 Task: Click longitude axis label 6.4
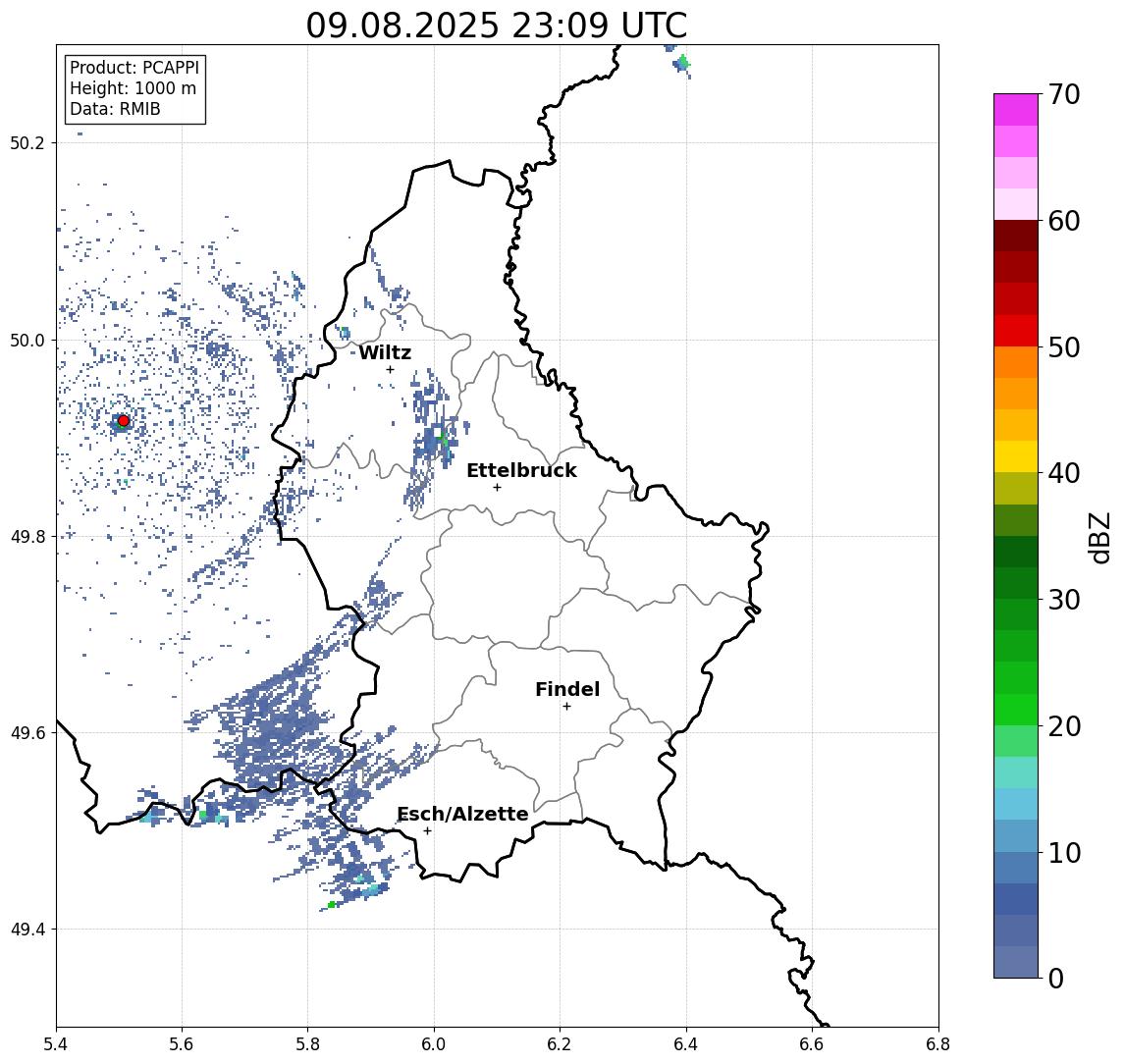[x=686, y=1044]
